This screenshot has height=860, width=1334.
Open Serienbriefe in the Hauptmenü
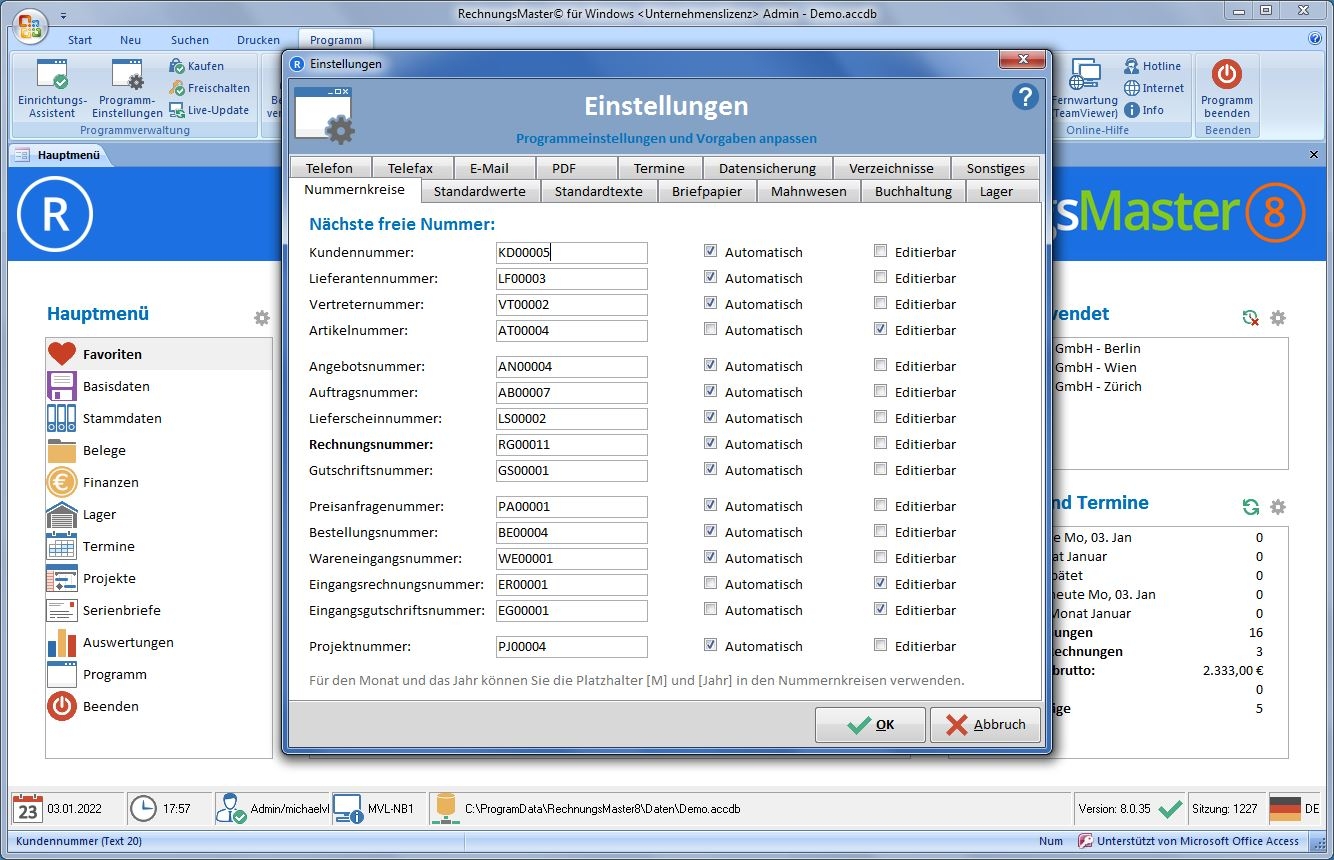point(159,610)
